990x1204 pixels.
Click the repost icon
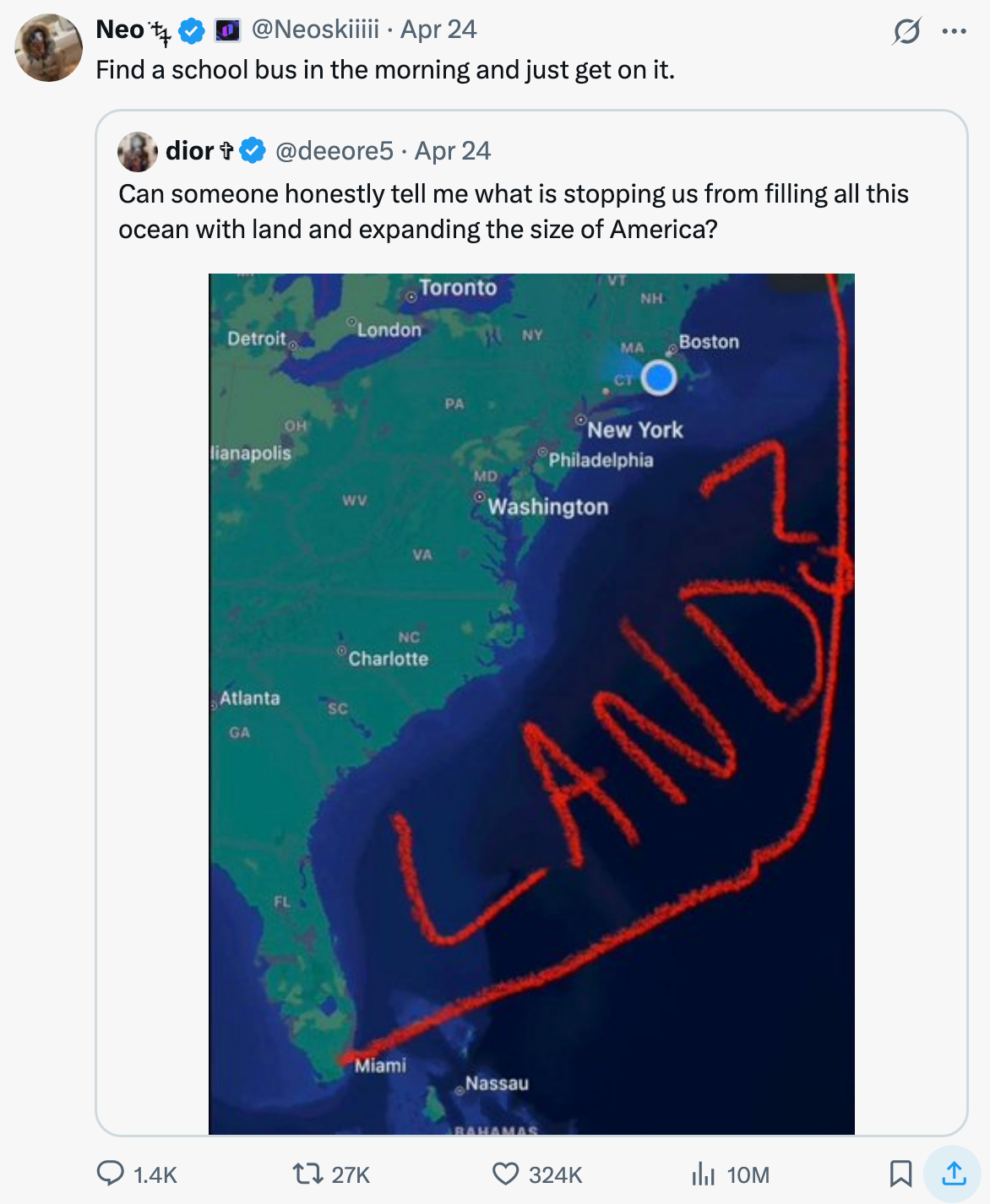(304, 1174)
